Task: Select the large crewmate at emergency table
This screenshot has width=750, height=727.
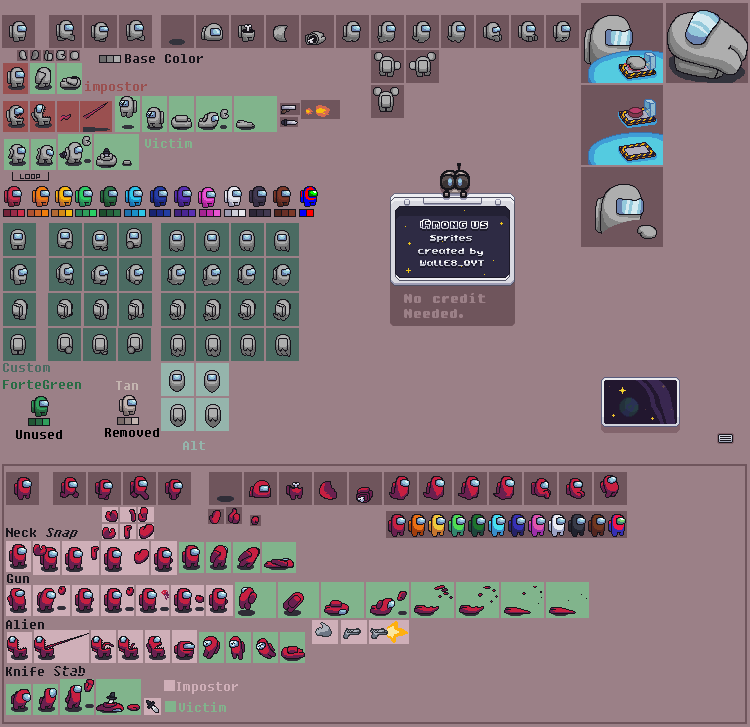Action: tap(622, 43)
